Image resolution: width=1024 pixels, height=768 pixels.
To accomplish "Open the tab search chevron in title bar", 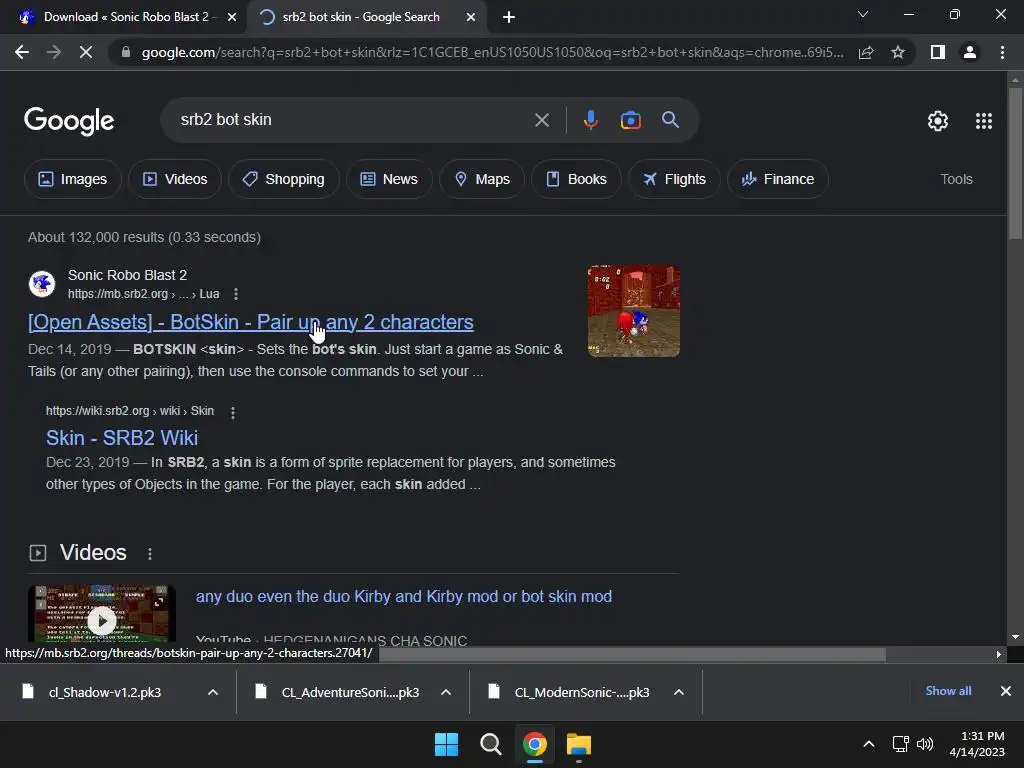I will pyautogui.click(x=863, y=14).
